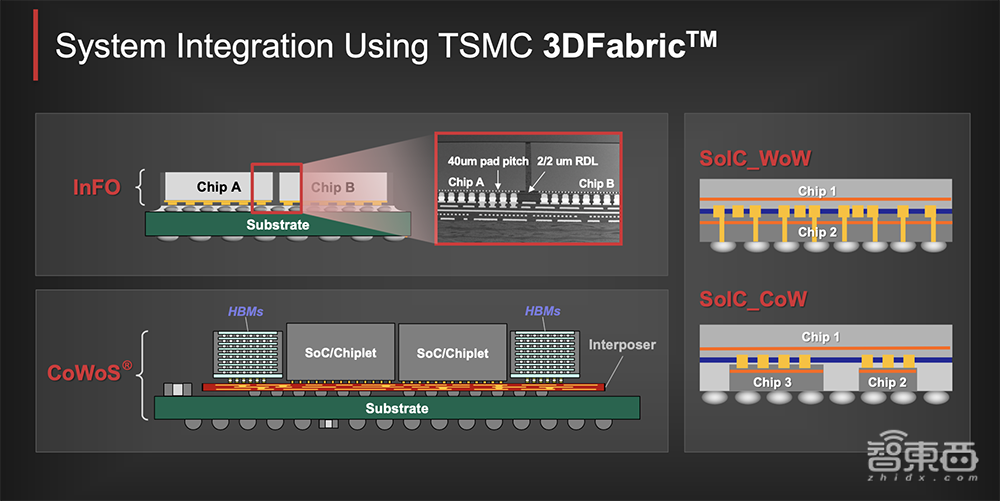
Task: Click the Chip A block in InFO diagram
Action: [219, 187]
